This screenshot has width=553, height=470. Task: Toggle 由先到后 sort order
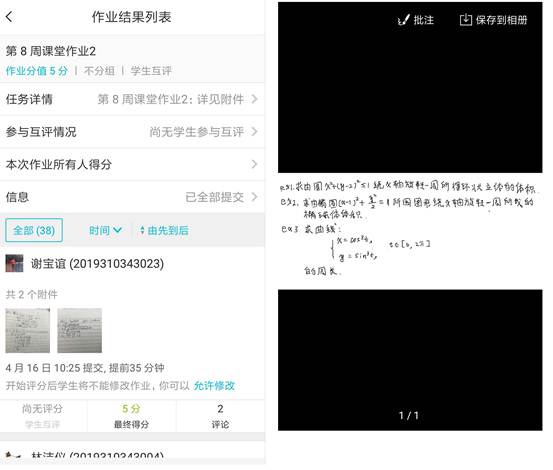164,231
